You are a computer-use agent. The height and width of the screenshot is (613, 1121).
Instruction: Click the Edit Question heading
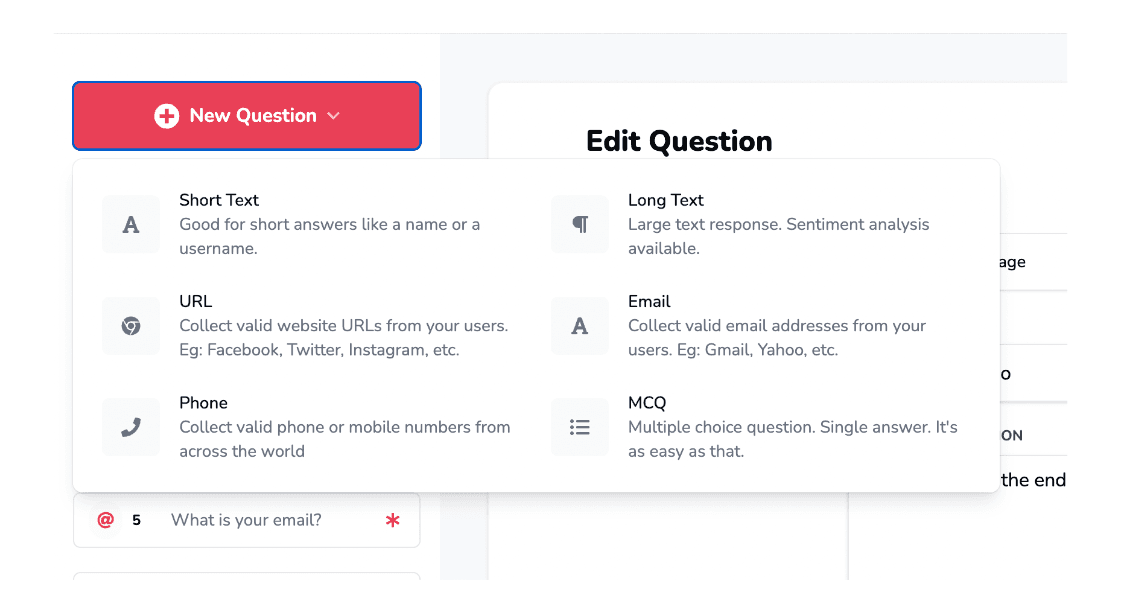point(679,141)
